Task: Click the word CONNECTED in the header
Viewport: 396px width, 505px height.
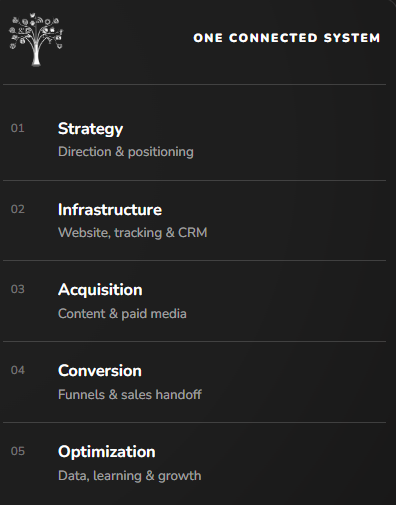Action: [273, 38]
